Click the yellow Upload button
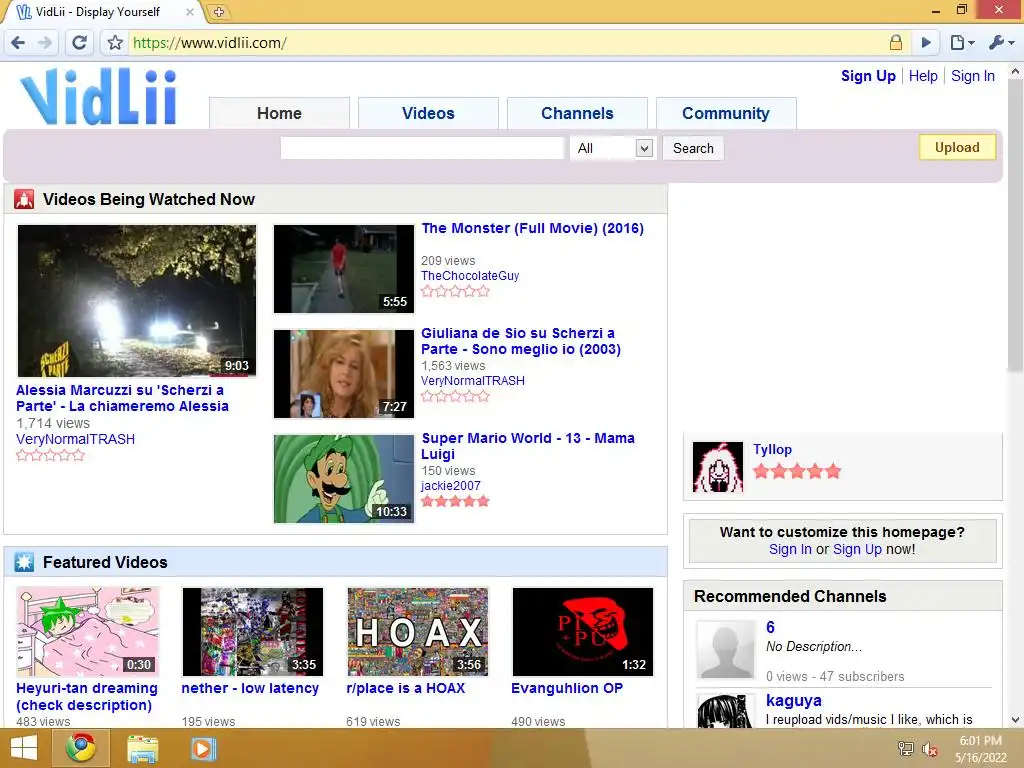Image resolution: width=1024 pixels, height=768 pixels. point(957,148)
